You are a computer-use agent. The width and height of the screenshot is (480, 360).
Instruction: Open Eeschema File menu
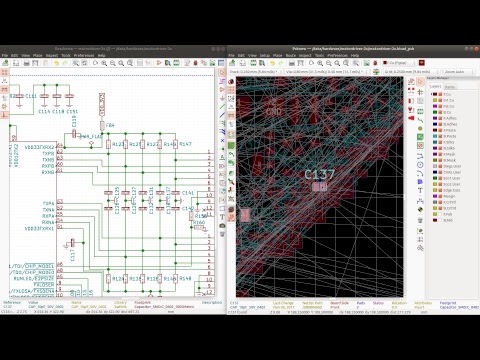coord(5,55)
